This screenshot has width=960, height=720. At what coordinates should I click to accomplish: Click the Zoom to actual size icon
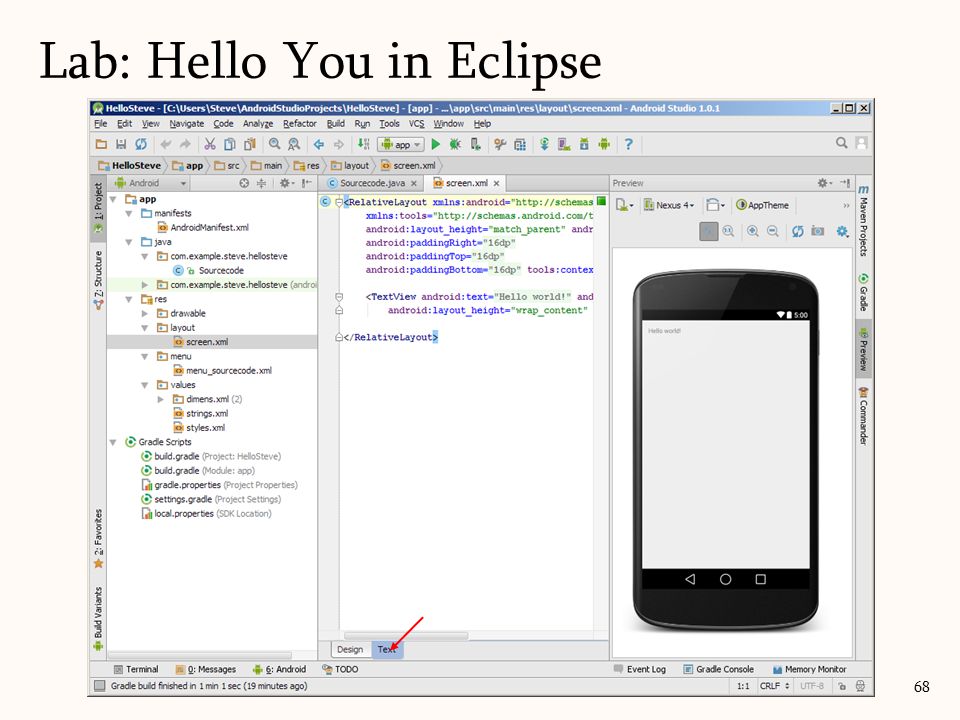[x=728, y=231]
